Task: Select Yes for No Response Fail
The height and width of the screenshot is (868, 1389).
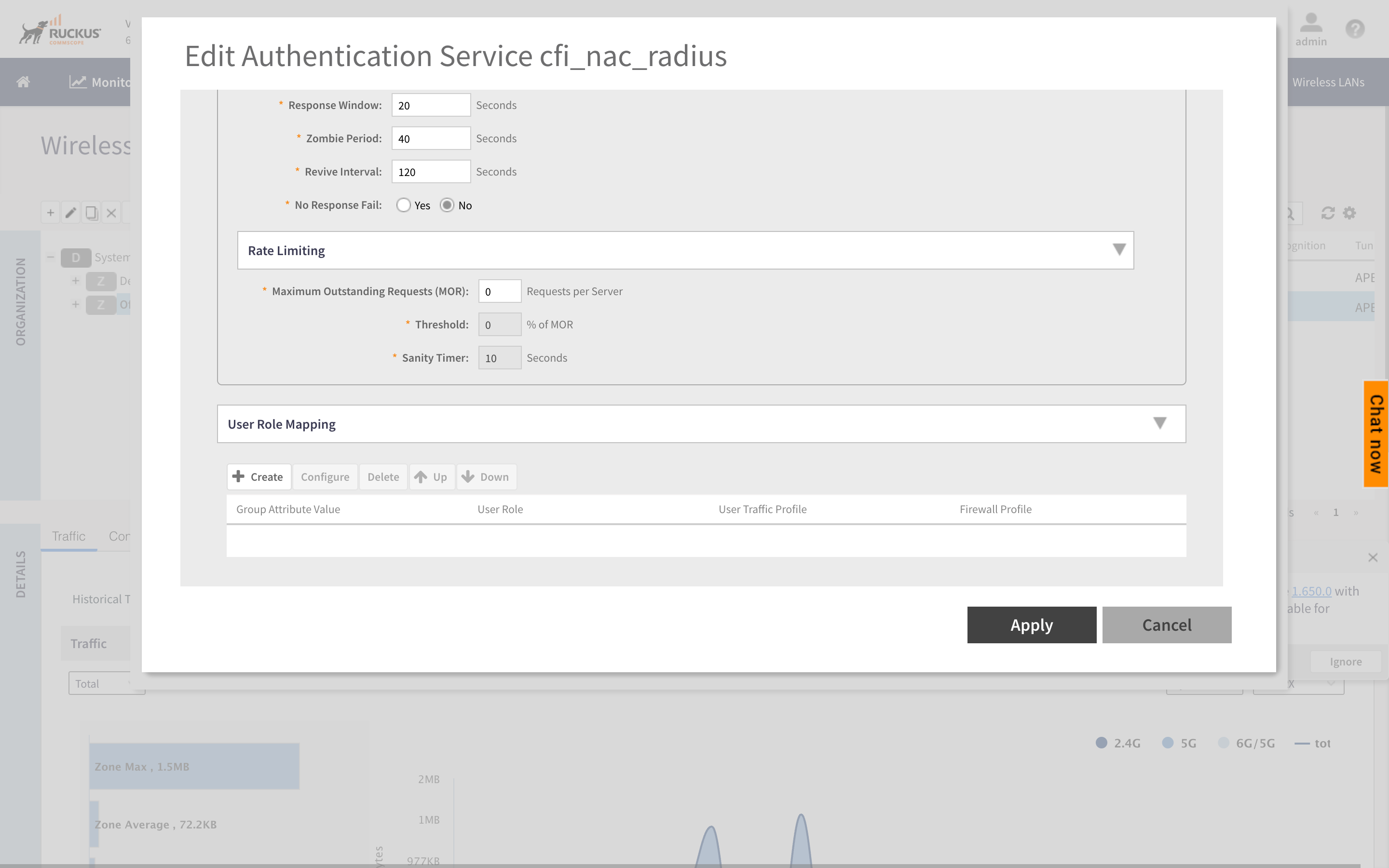Action: [404, 205]
